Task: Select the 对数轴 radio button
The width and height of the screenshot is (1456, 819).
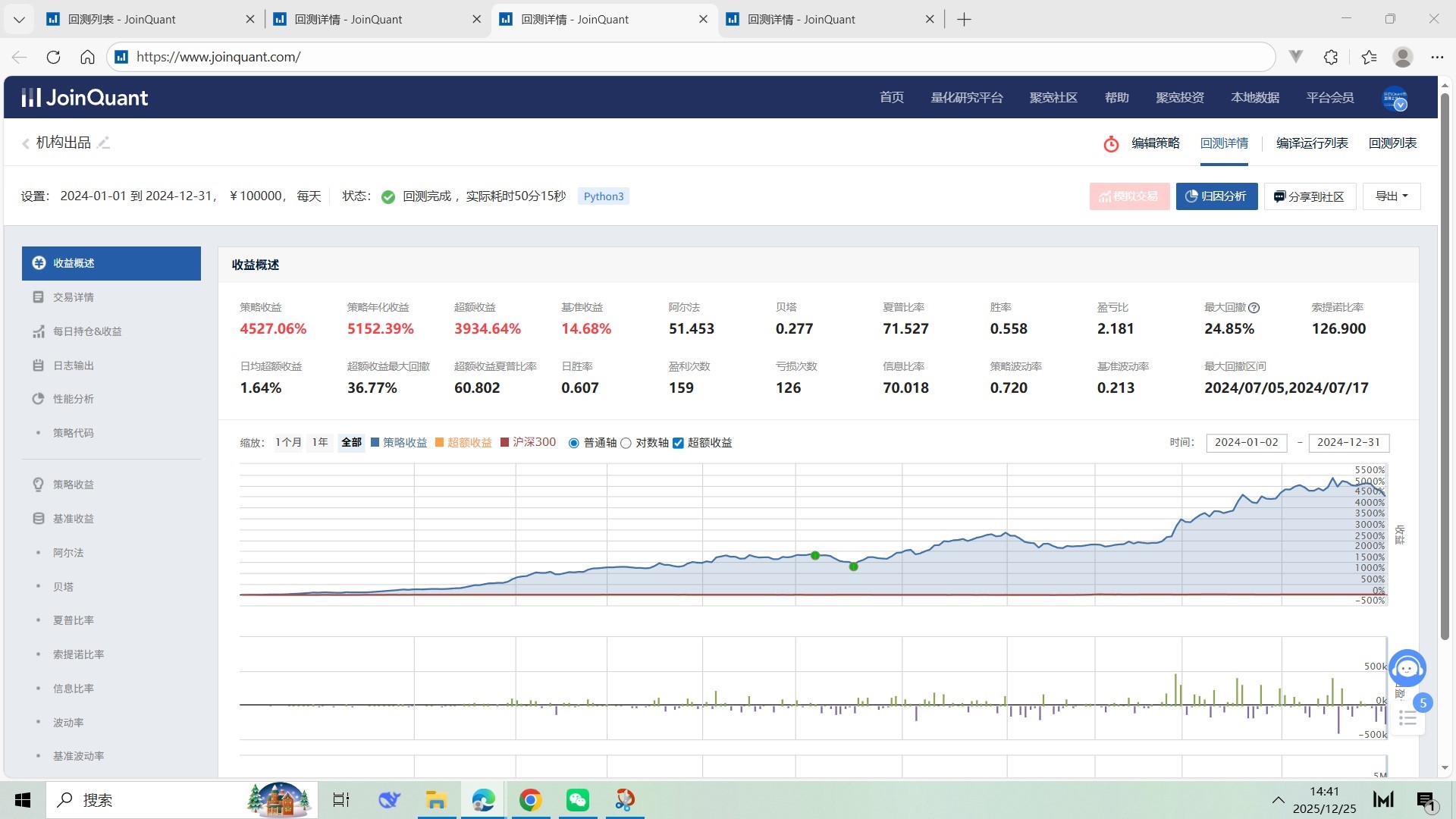Action: pos(626,443)
